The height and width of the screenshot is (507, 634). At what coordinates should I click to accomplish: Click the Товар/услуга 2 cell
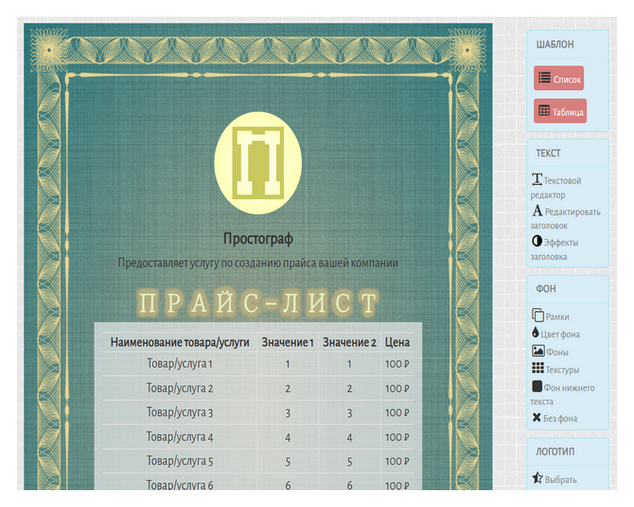(x=180, y=388)
